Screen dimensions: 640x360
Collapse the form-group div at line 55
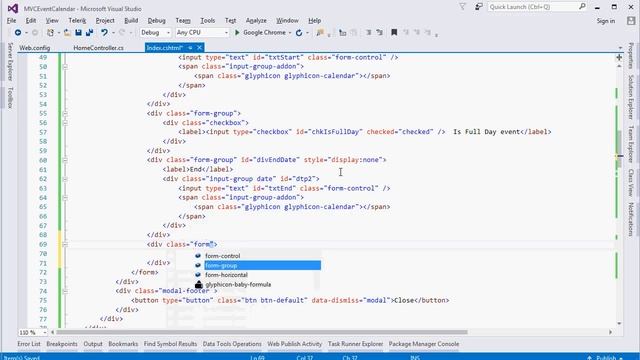point(65,113)
